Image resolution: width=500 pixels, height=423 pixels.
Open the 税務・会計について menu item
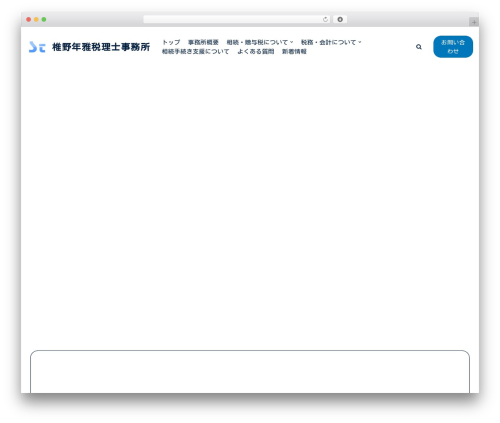pyautogui.click(x=328, y=42)
